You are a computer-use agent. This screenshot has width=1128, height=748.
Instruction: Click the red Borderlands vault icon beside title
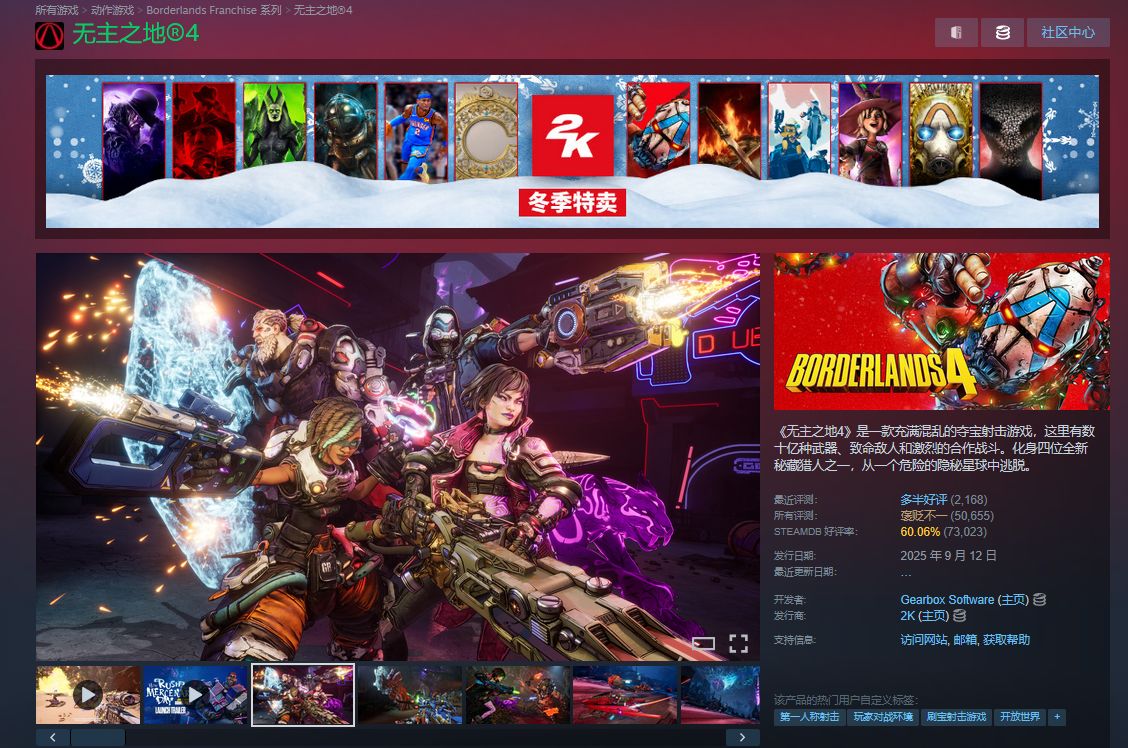pyautogui.click(x=50, y=36)
